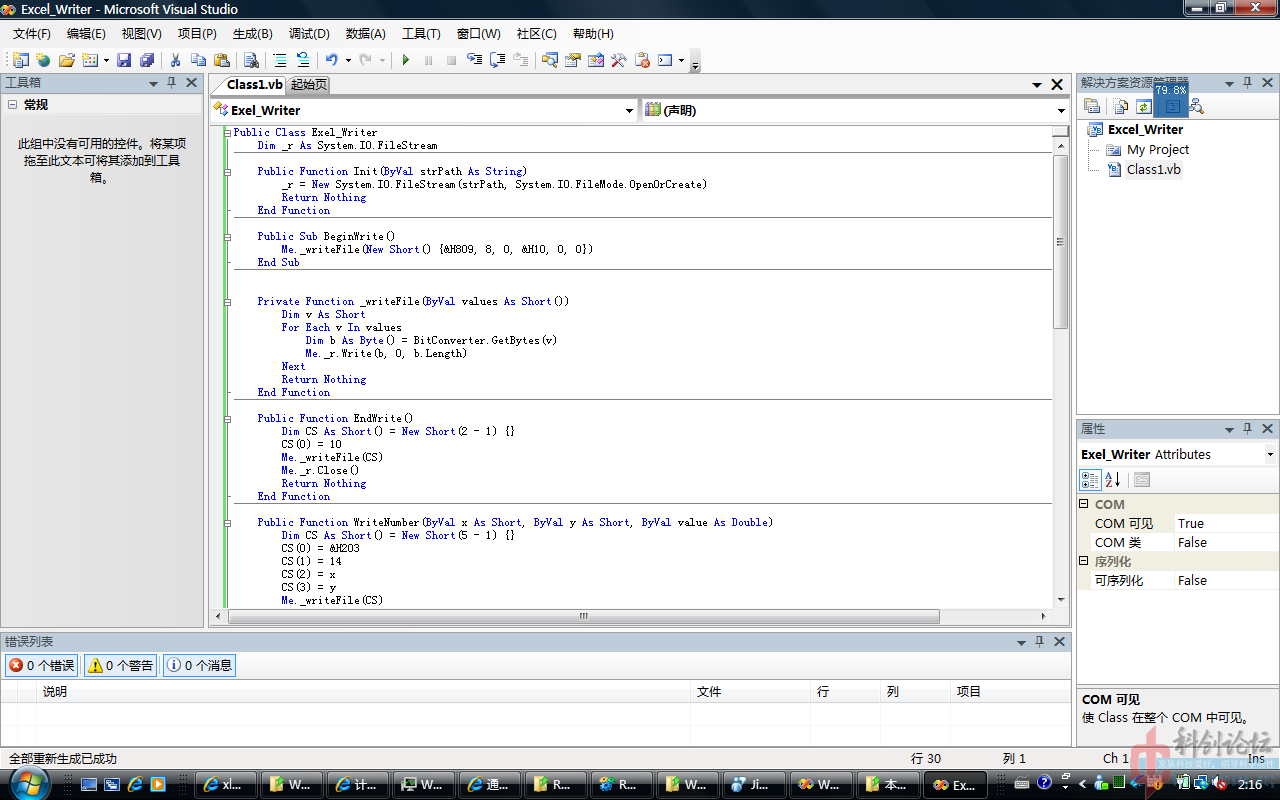Click the Start Debugging green arrow

405,60
